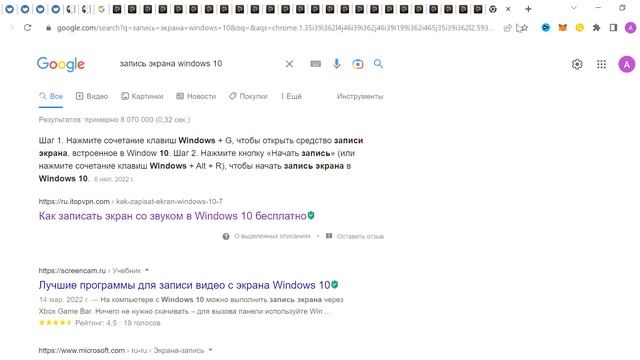Viewport: 640px width, 360px height.
Task: Click the О выделенных описаниях link
Action: 272,236
